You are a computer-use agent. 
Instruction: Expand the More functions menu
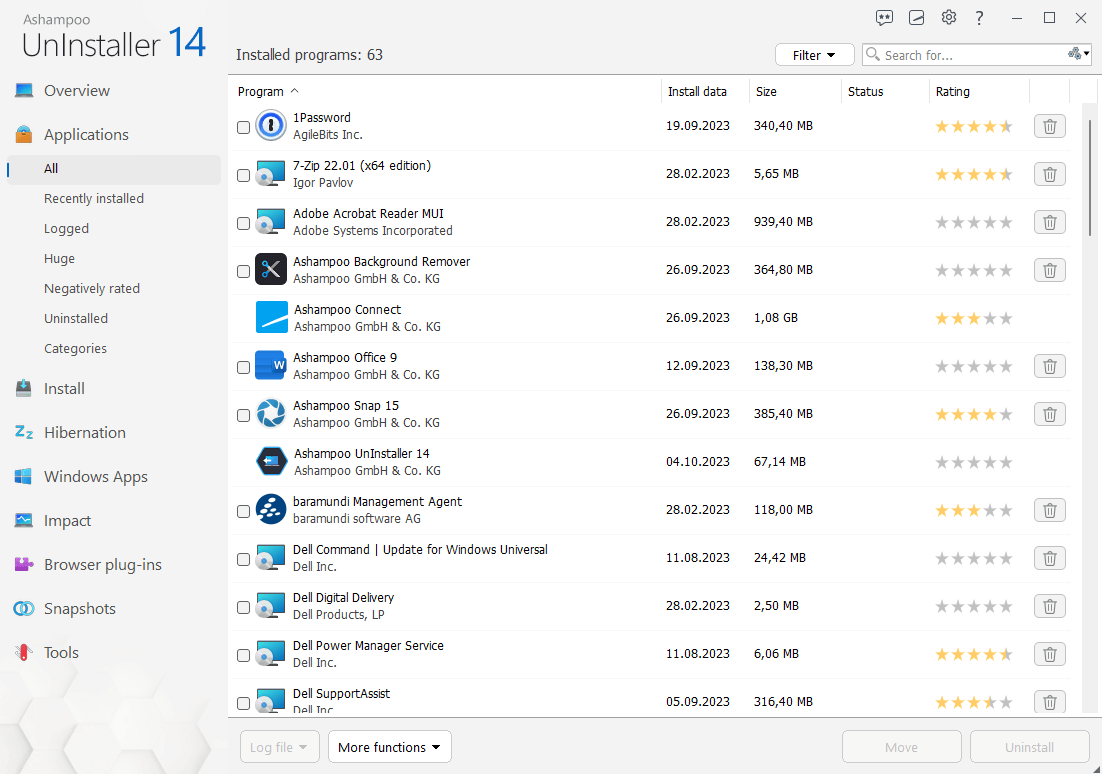point(389,746)
